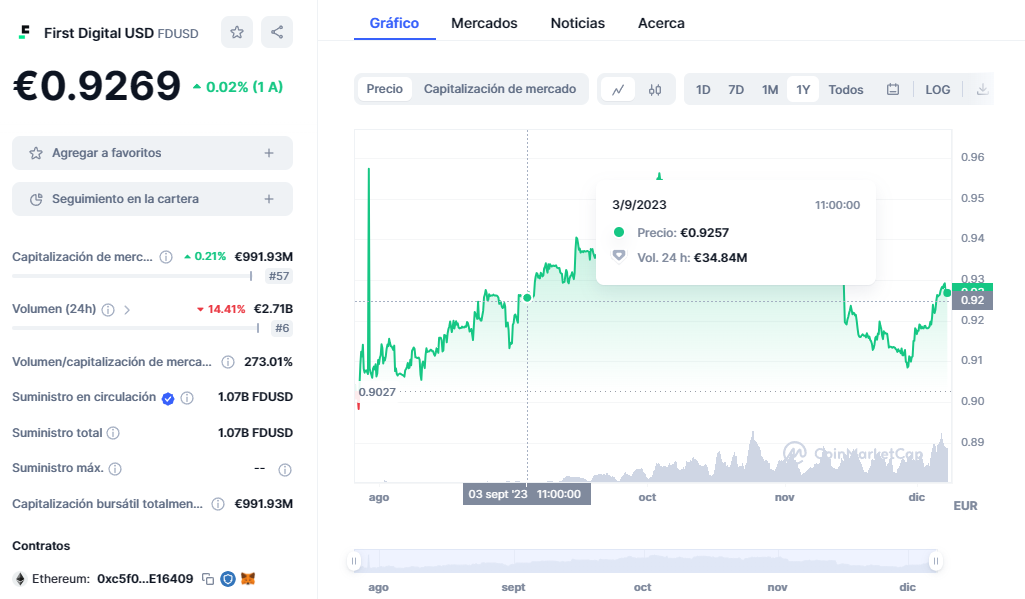Copy the Ethereum contract address
The height and width of the screenshot is (599, 1025).
(x=208, y=579)
